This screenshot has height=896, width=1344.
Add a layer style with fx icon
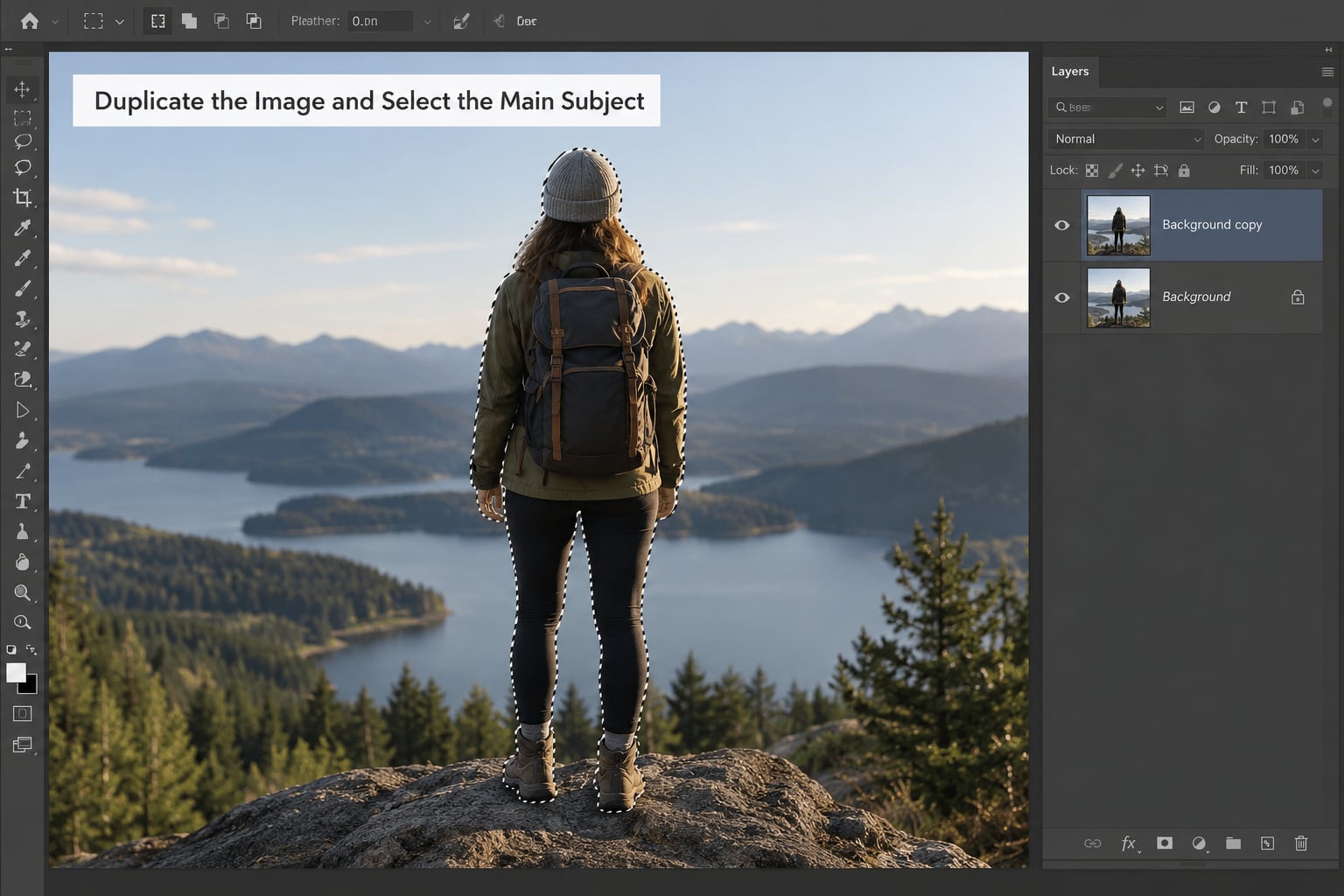click(x=1129, y=843)
